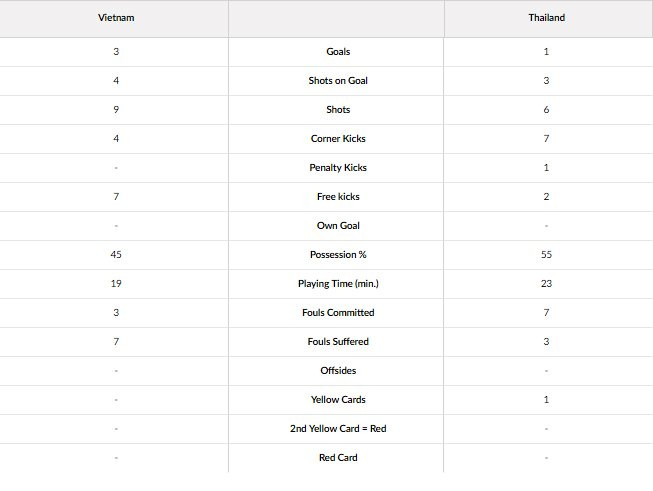The height and width of the screenshot is (491, 653).
Task: Click the Free kicks label
Action: click(338, 197)
